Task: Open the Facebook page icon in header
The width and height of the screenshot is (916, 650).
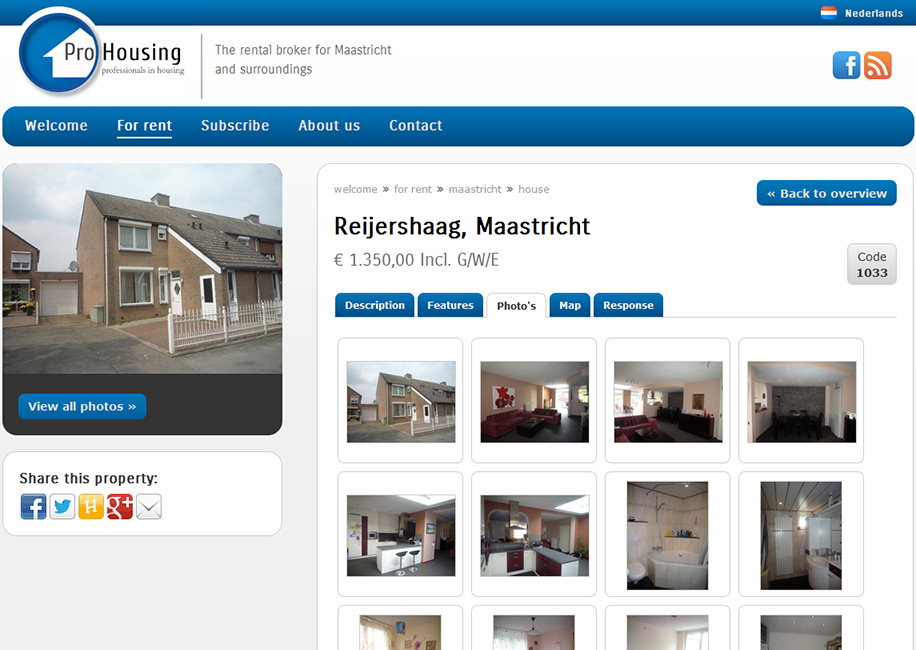Action: (846, 65)
